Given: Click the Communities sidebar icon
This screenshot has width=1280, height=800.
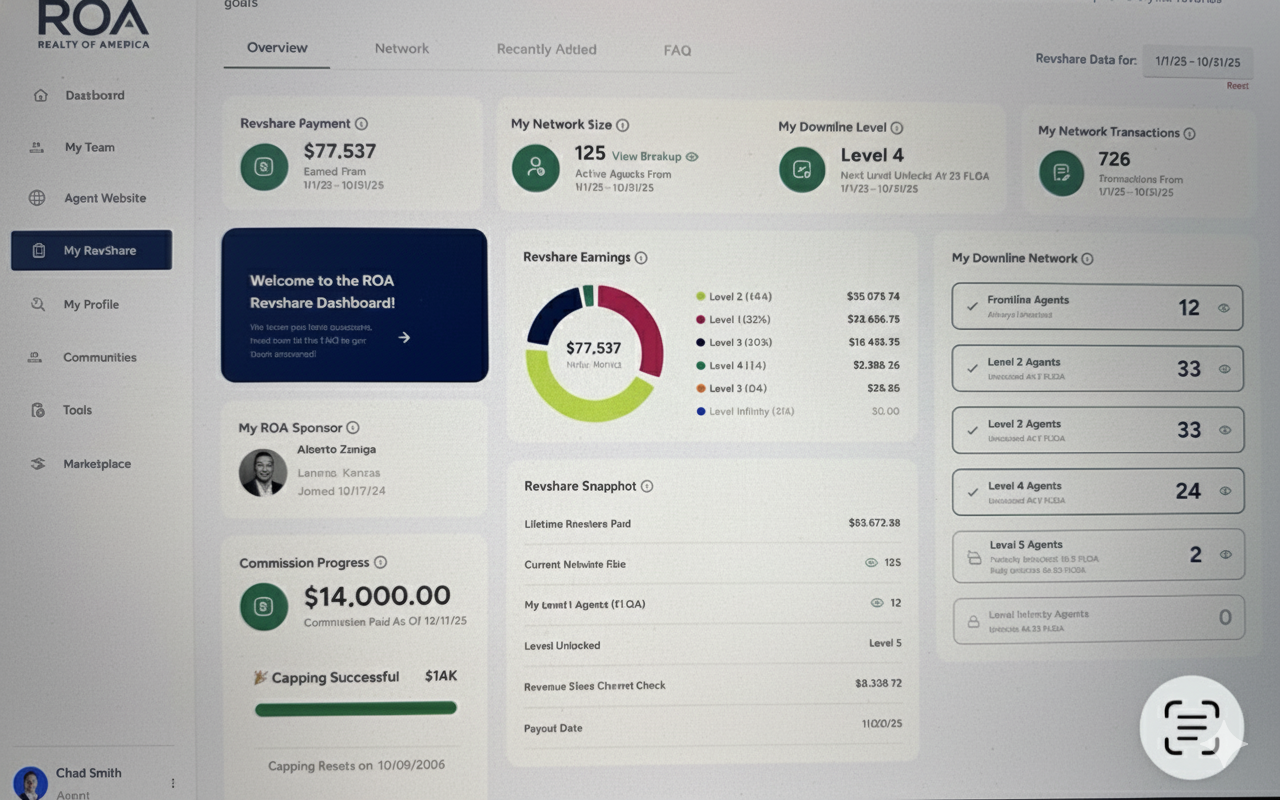Looking at the screenshot, I should tap(36, 357).
